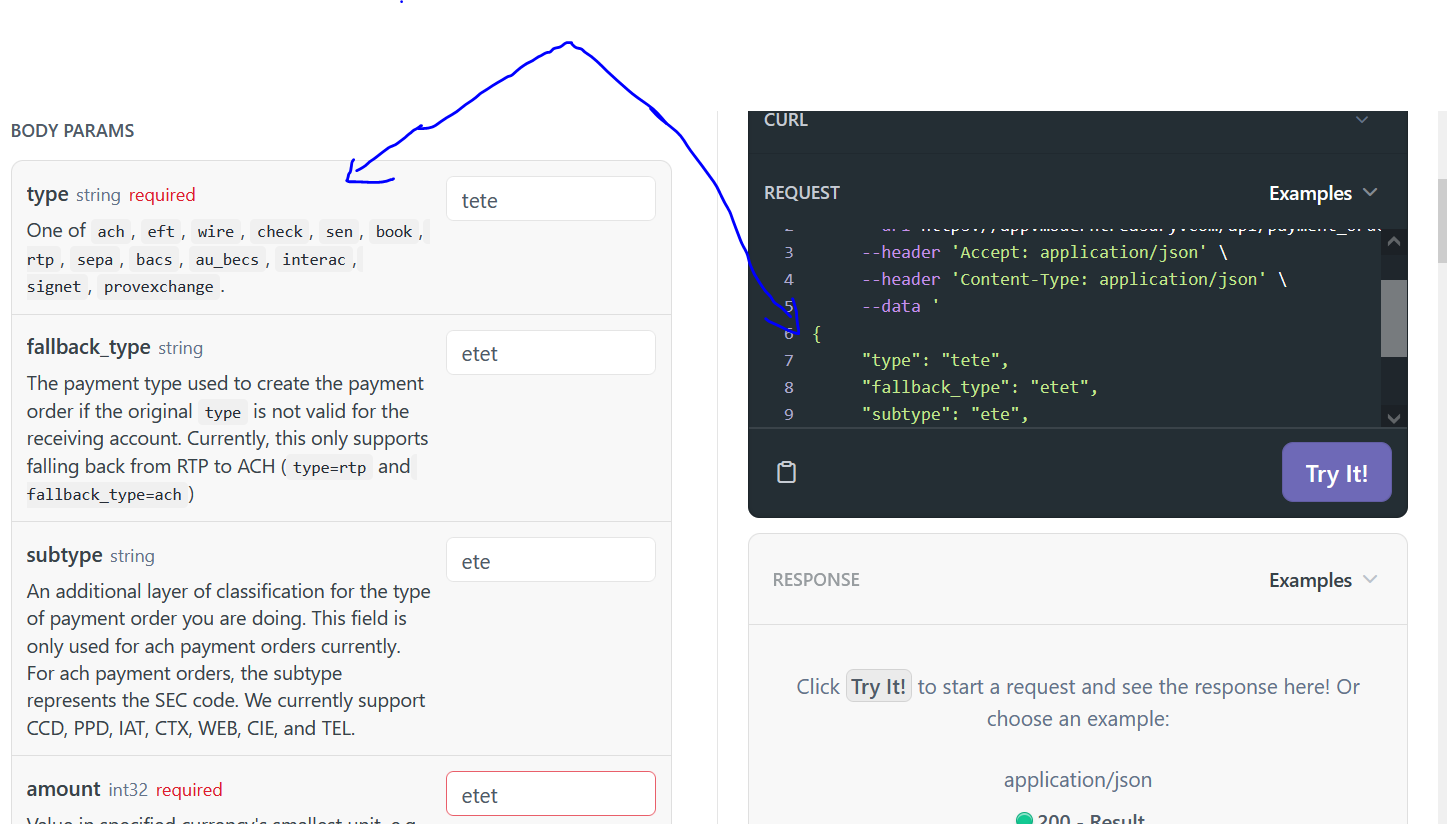Click the inline type=rtp code snippet

tap(328, 467)
